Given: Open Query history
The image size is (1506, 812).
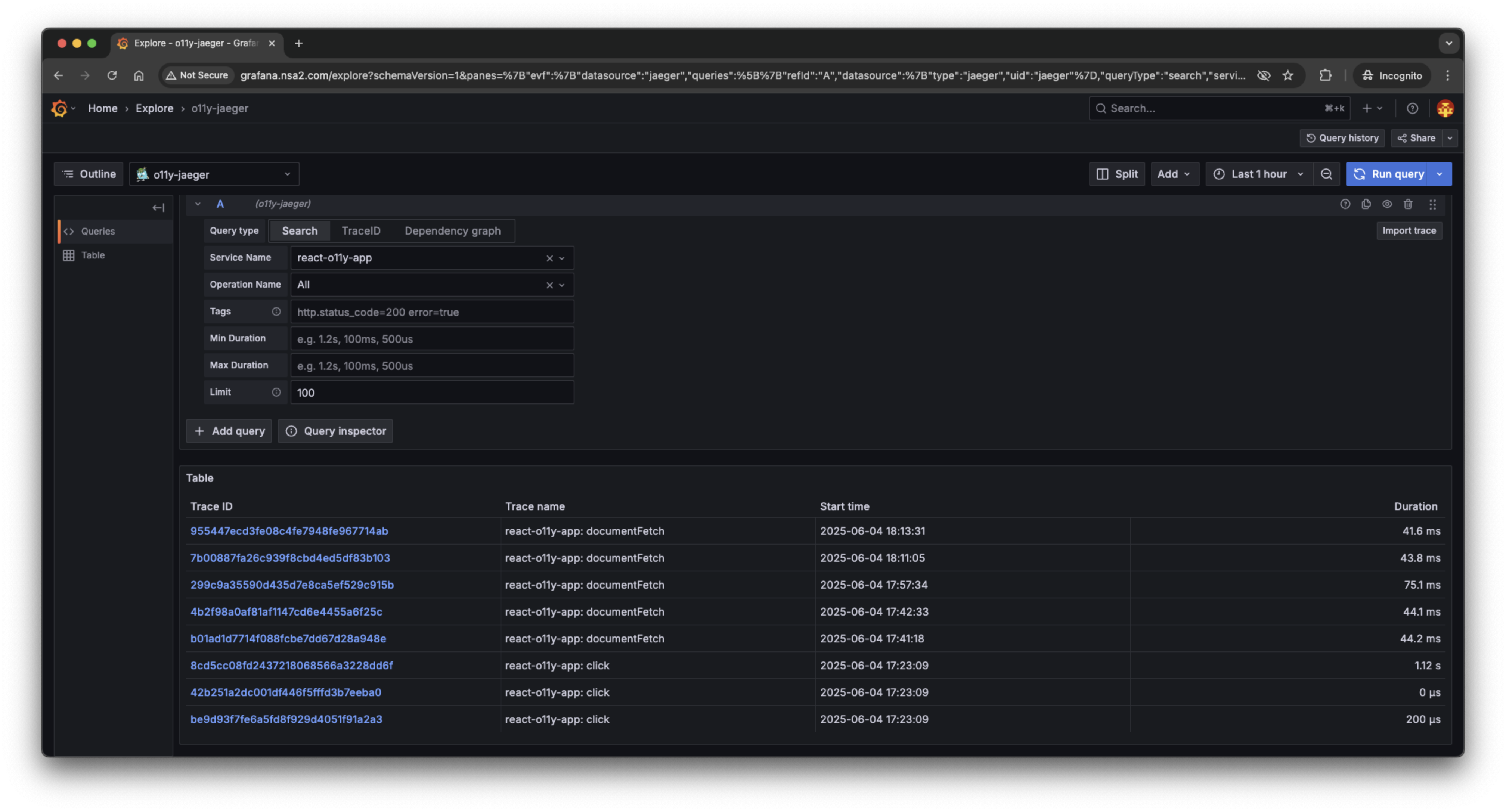Looking at the screenshot, I should click(1342, 138).
